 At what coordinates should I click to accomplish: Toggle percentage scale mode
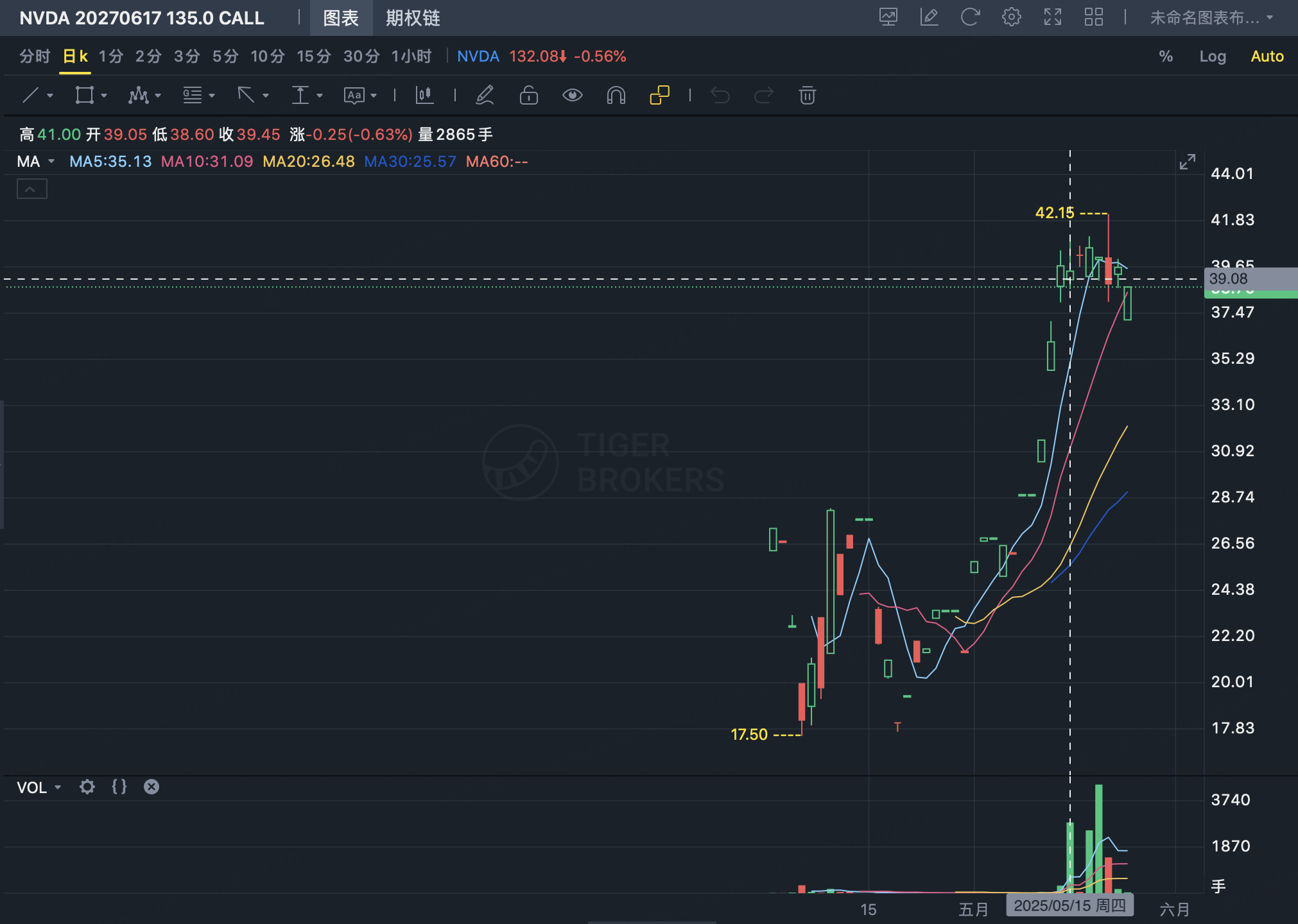pyautogui.click(x=1166, y=56)
